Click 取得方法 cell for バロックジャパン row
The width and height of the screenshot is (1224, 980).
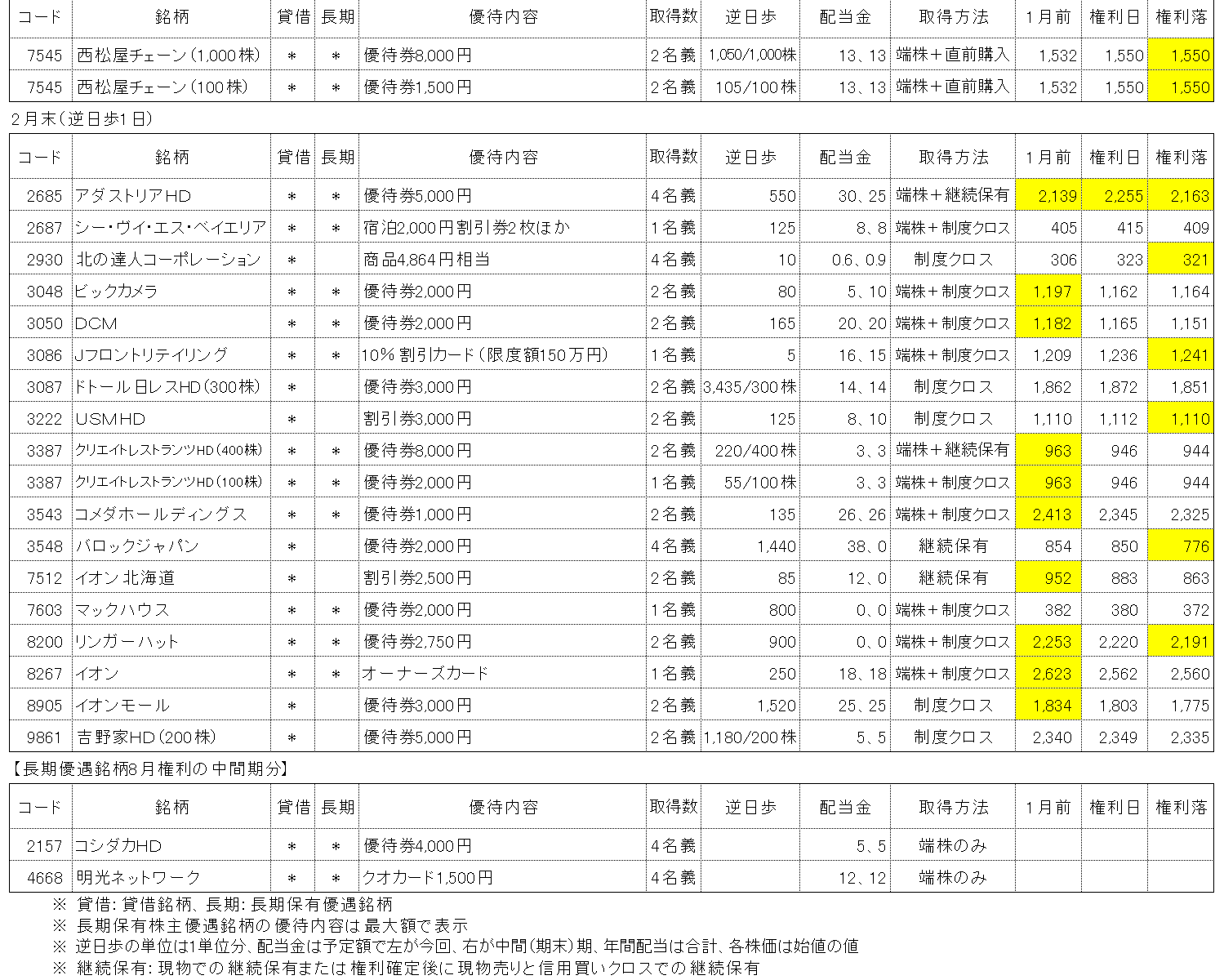point(953,546)
